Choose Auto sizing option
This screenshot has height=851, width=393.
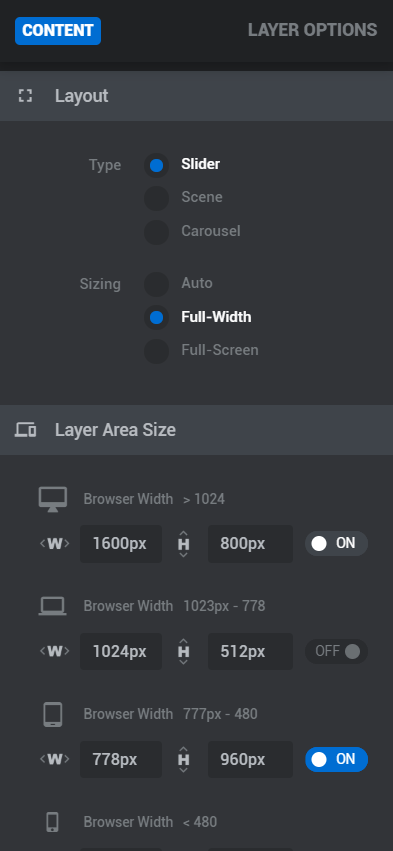point(156,284)
